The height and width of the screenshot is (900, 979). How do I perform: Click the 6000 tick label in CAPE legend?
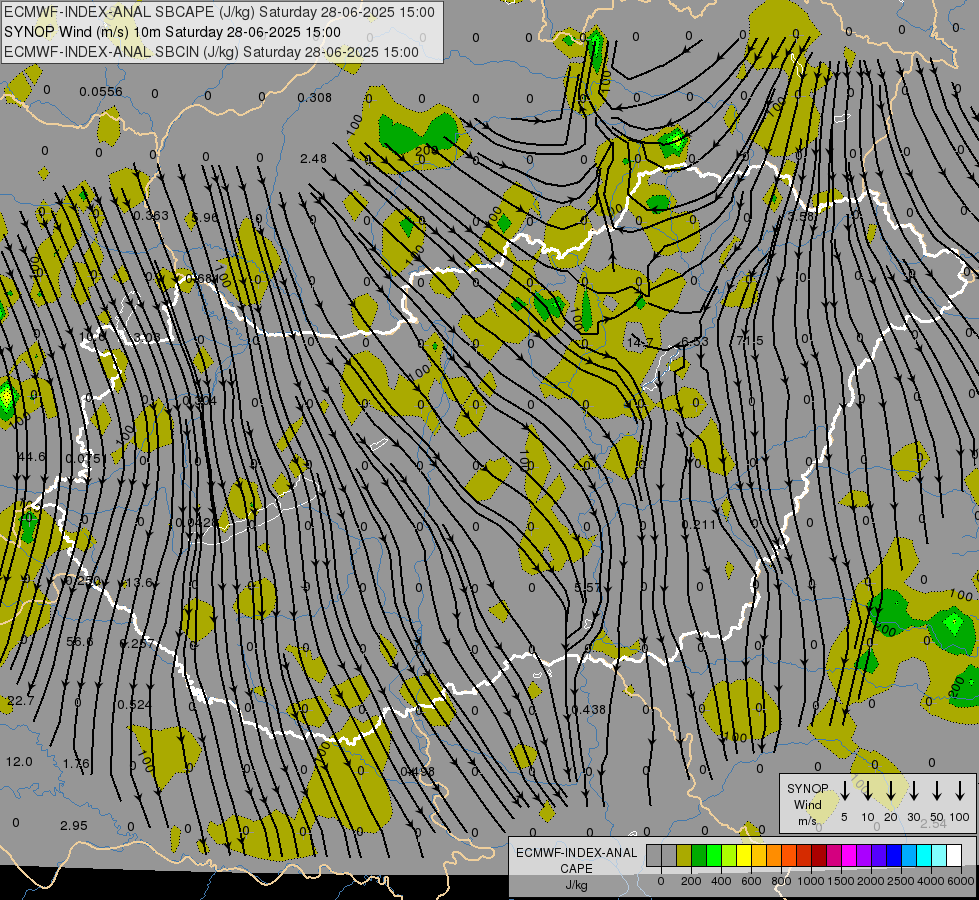click(962, 881)
